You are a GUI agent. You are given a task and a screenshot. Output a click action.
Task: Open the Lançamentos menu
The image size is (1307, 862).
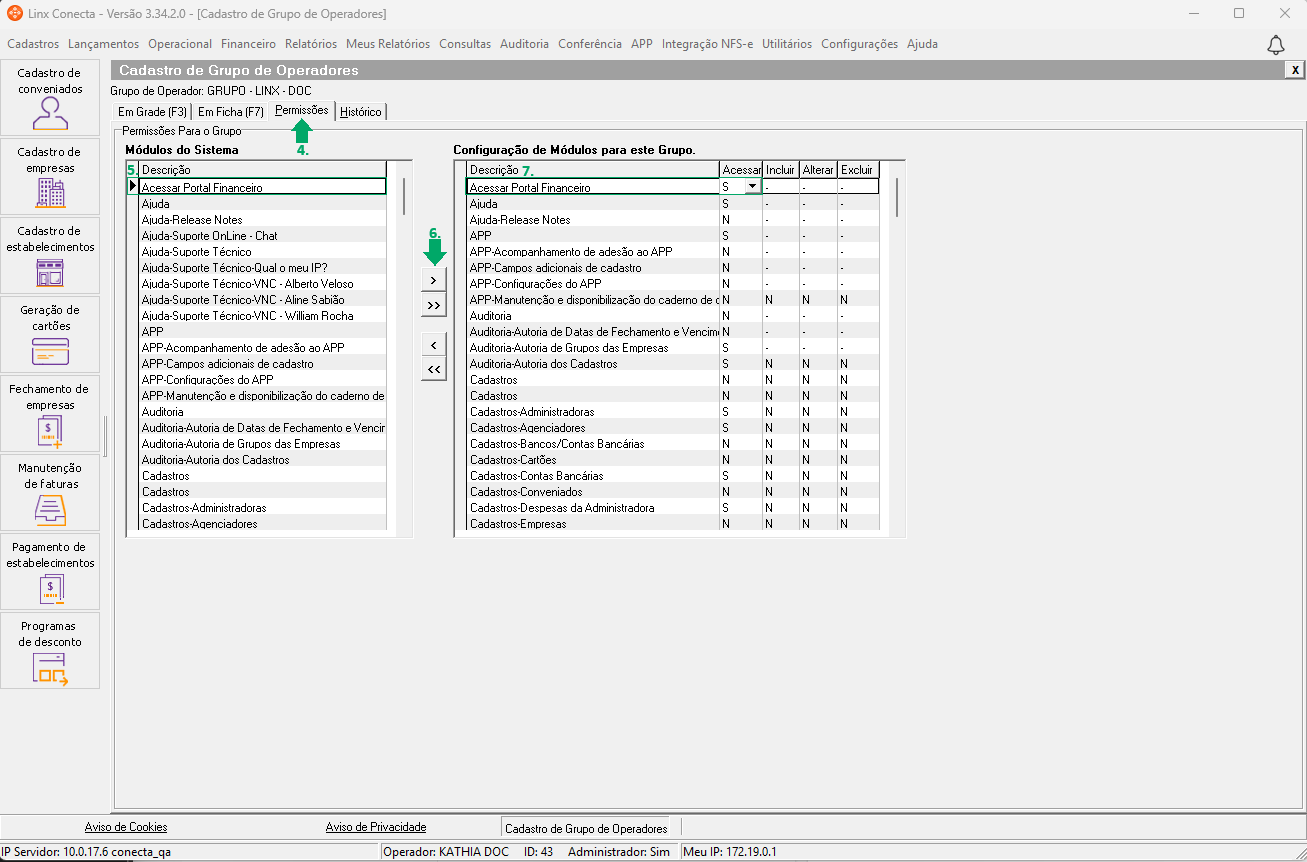coord(104,44)
